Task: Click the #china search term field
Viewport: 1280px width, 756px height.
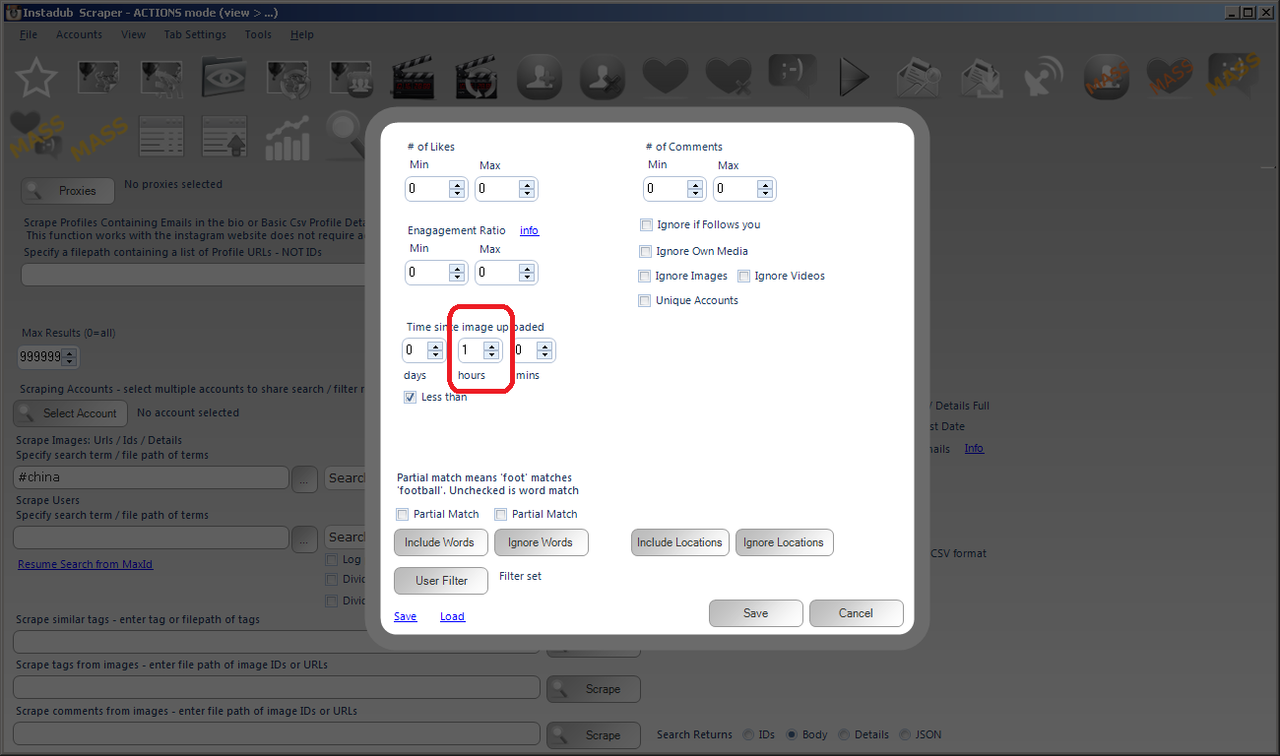Action: point(151,478)
